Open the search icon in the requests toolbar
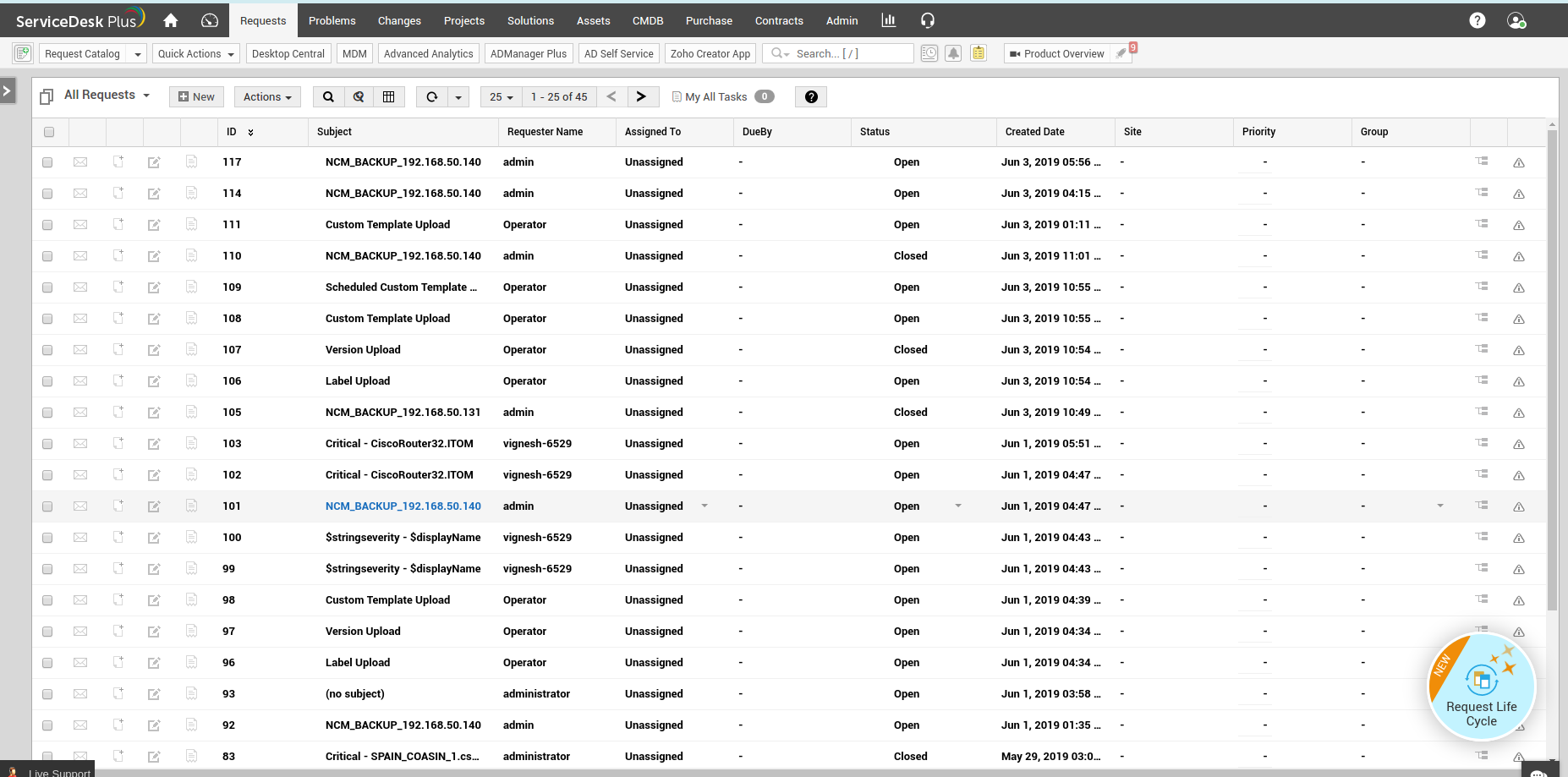Screen dimensions: 1568x777 point(328,96)
